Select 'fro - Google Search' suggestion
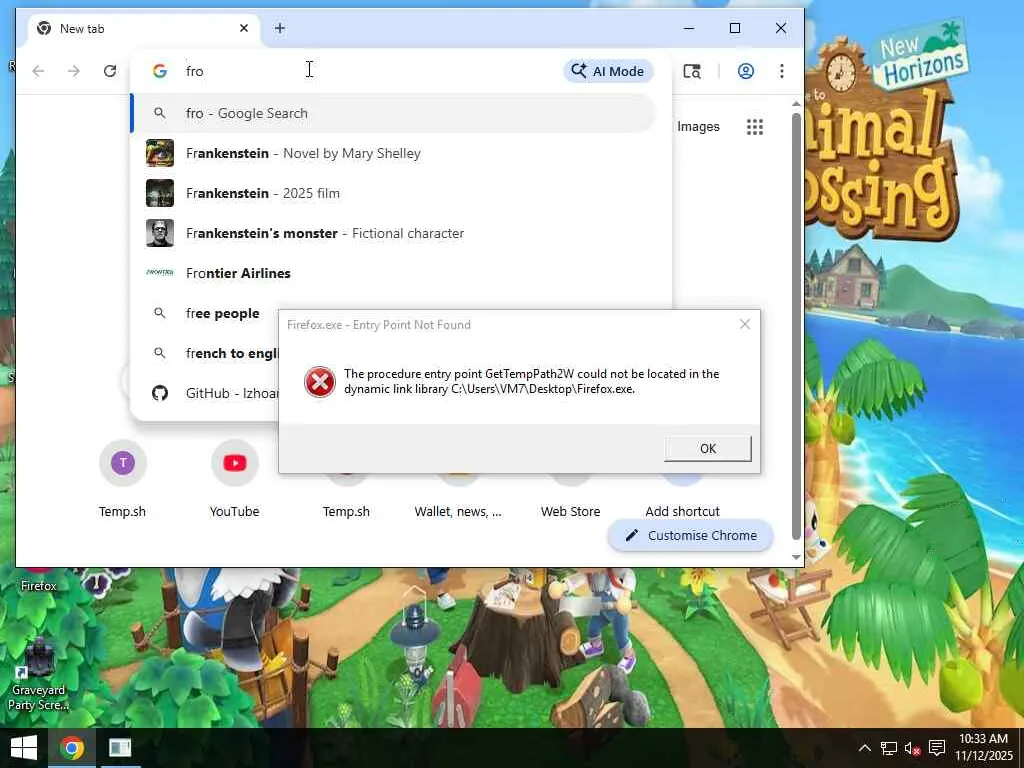This screenshot has height=768, width=1024. click(393, 114)
